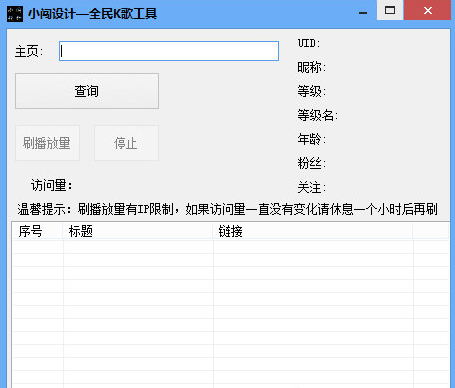Click the window title 小闯设计—全民K歌工具
This screenshot has height=388, width=455.
coord(92,14)
